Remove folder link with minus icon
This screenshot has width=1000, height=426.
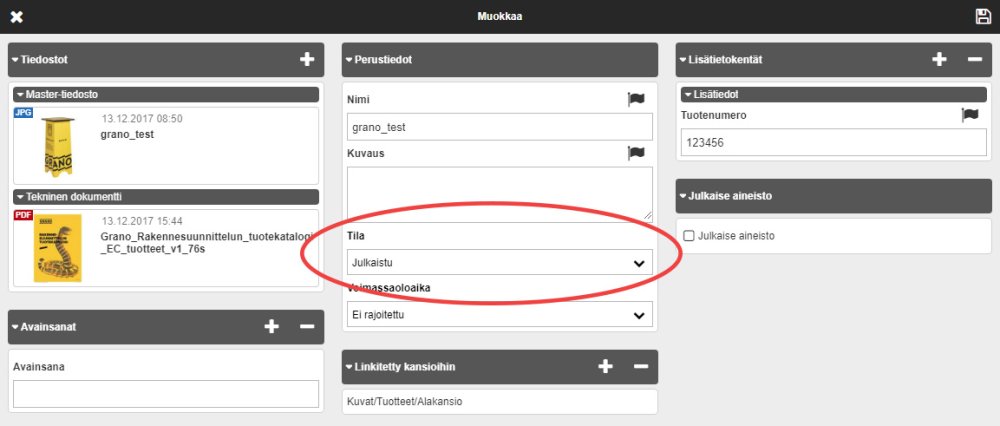640,366
